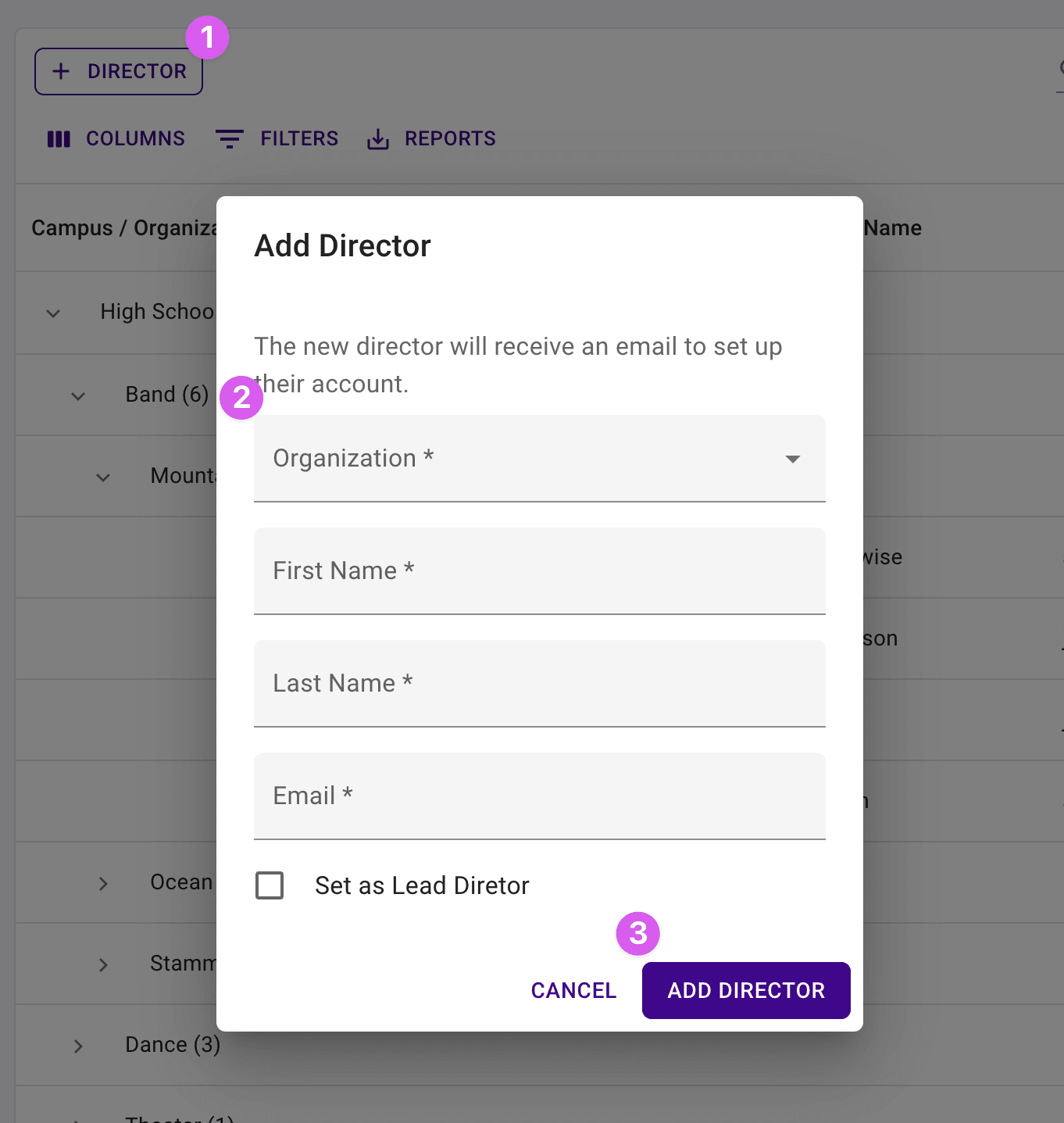Collapse the High School row chevron

click(x=53, y=313)
